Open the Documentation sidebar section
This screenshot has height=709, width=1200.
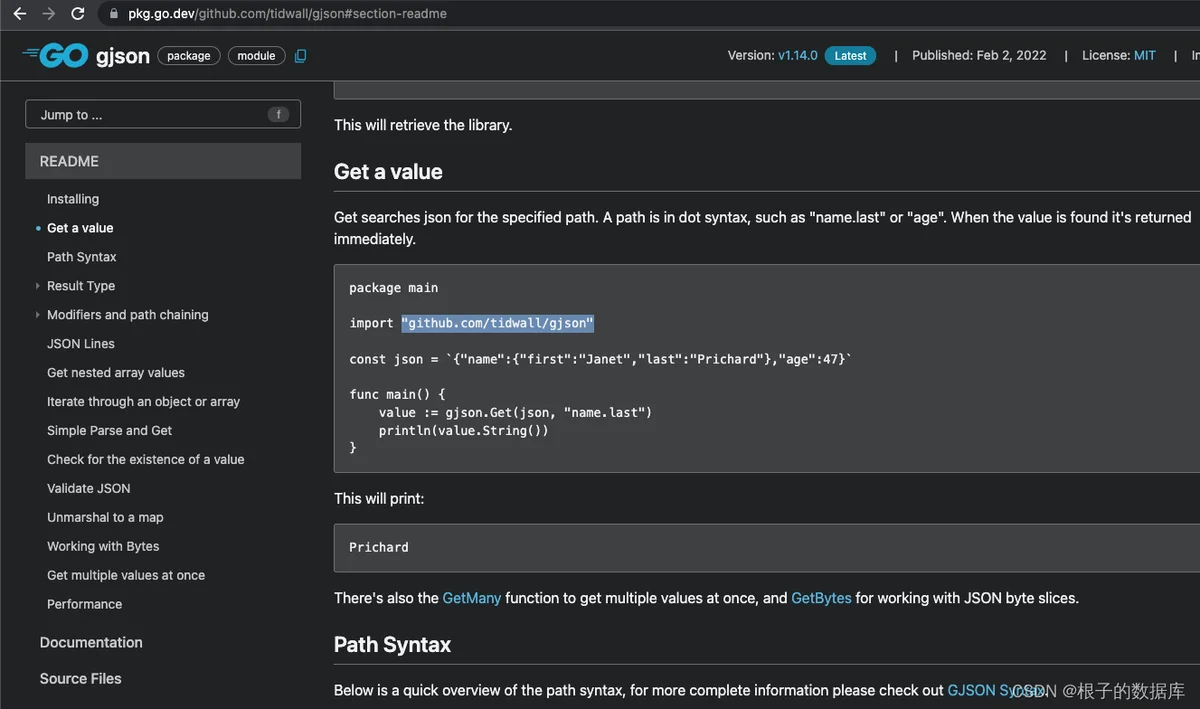coord(91,642)
